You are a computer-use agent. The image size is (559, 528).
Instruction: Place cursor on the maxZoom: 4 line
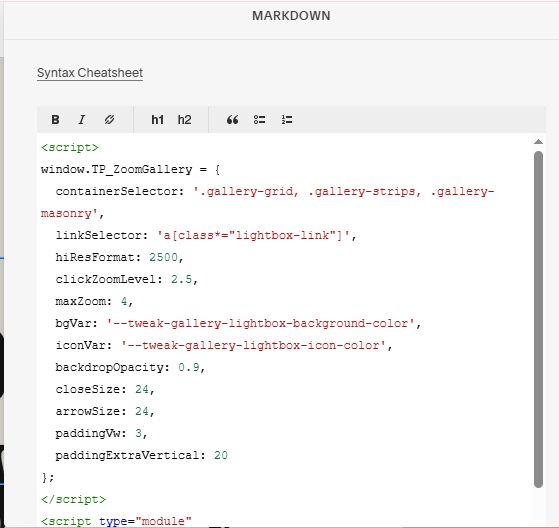tap(94, 301)
